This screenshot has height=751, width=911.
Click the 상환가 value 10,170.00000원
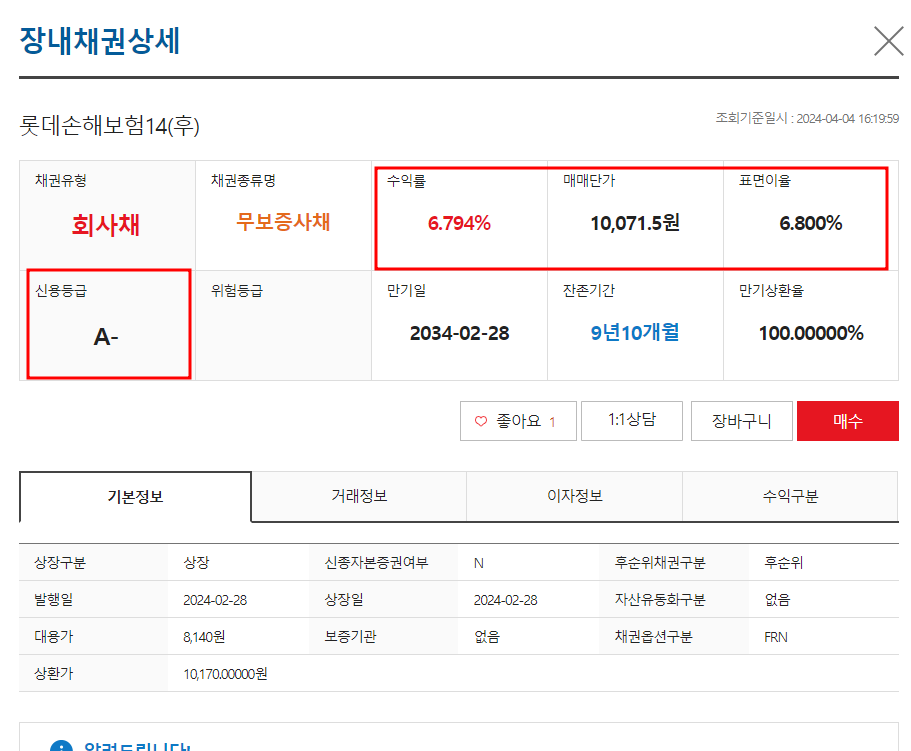pos(225,674)
